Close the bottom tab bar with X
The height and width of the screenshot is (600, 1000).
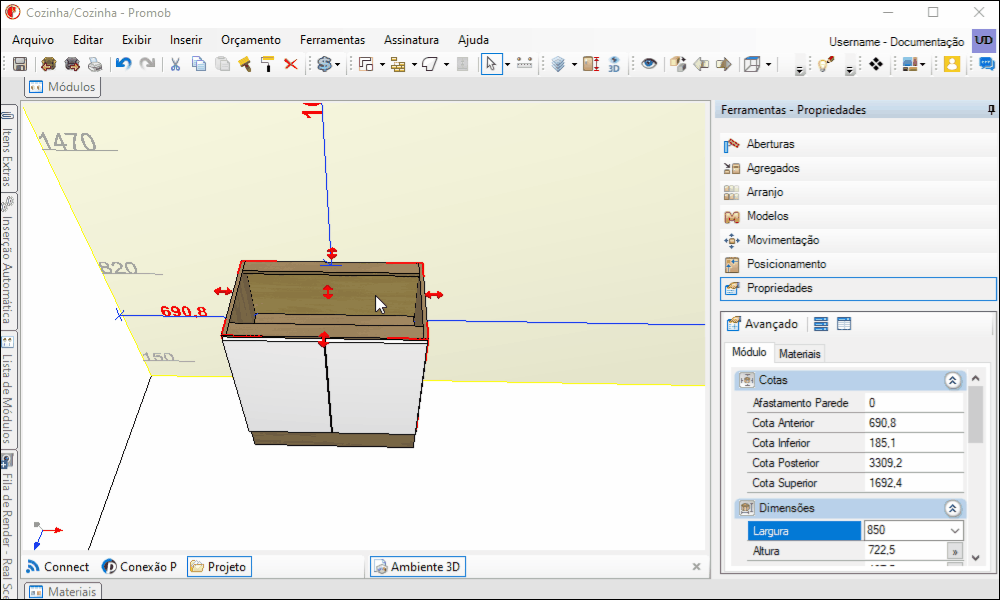click(x=696, y=567)
